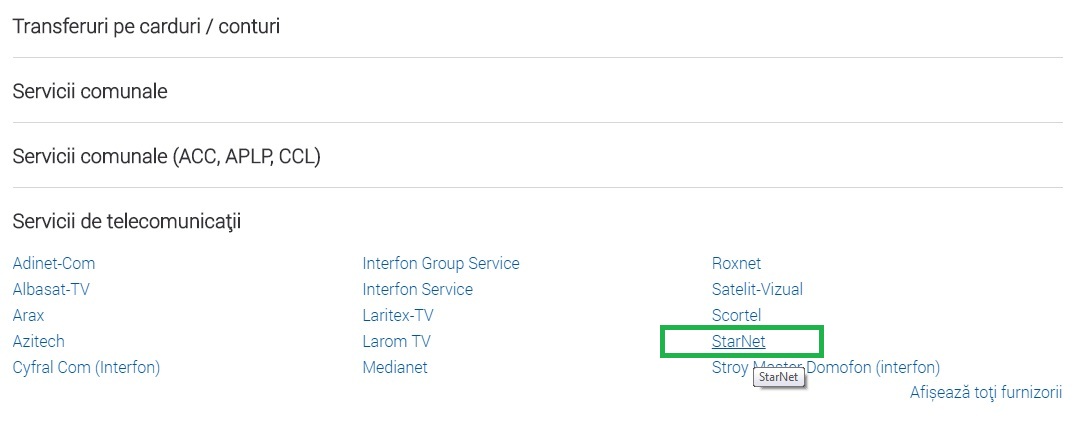Image resolution: width=1077 pixels, height=421 pixels.
Task: Collapse Servicii de telecomunicaţii section
Action: point(127,221)
